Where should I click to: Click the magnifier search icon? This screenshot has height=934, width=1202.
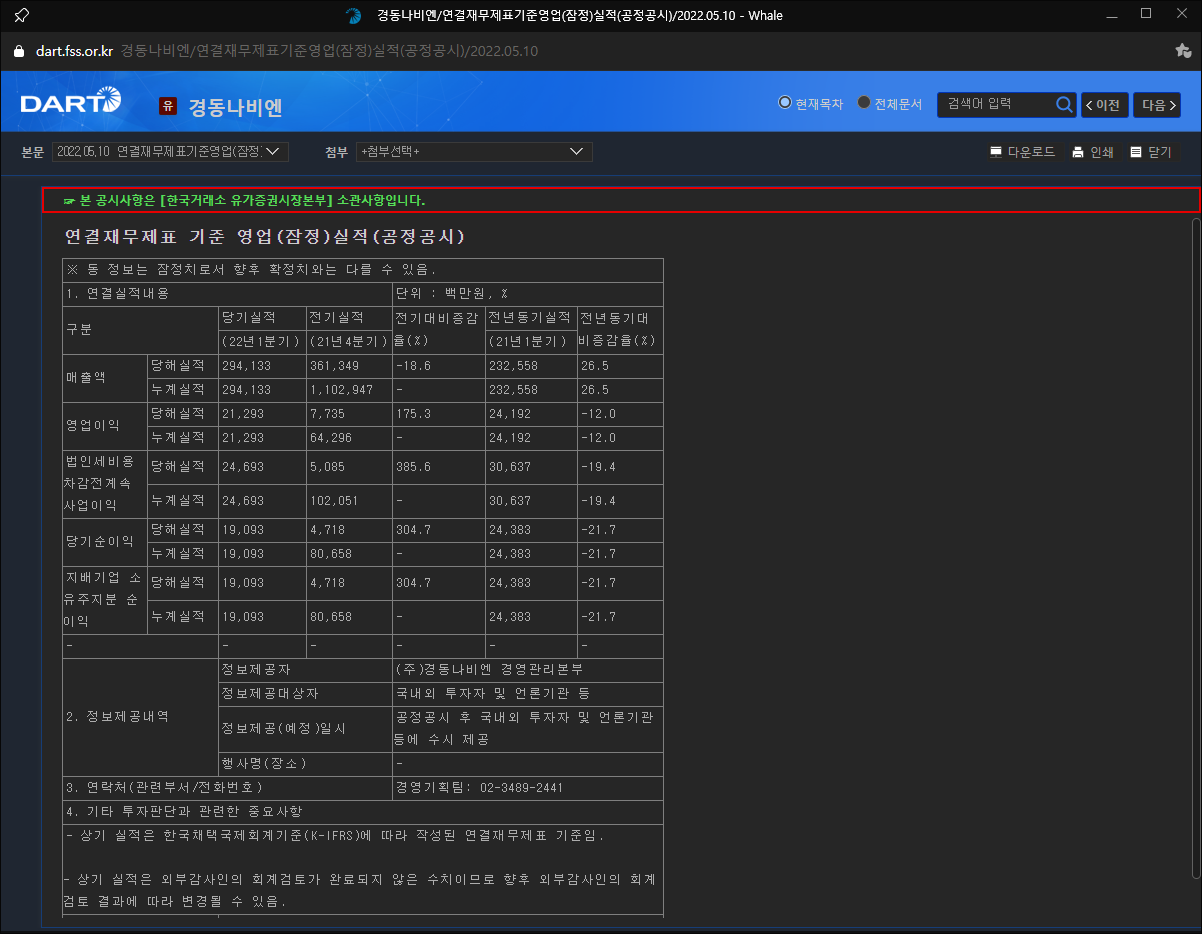[x=1064, y=104]
